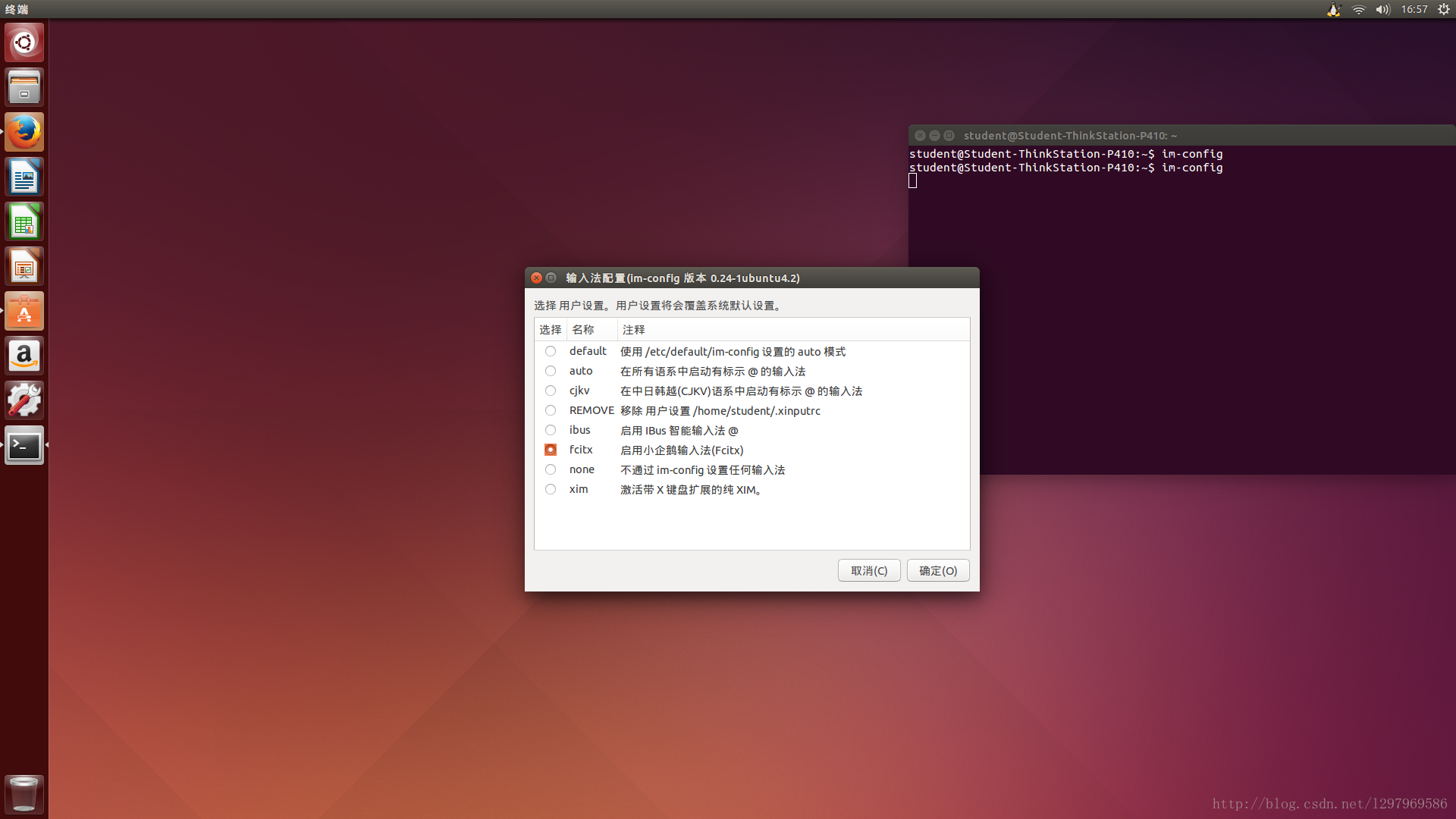1456x819 pixels.
Task: Select the ibus radio option
Action: [x=551, y=430]
